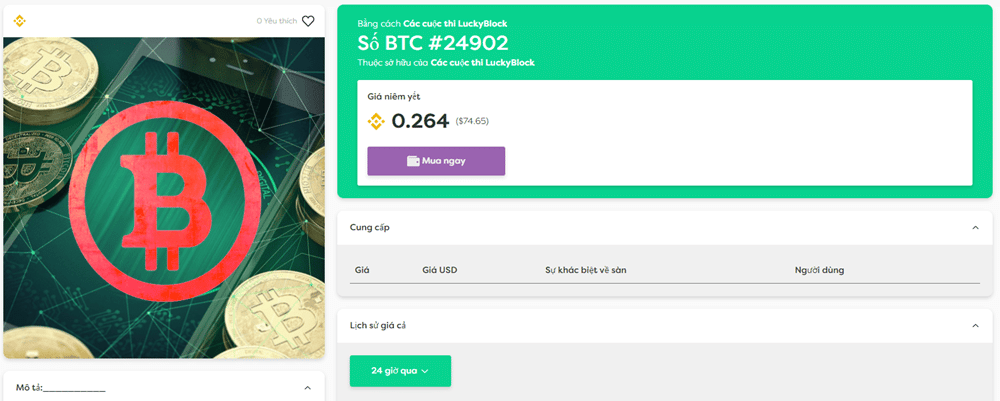
Task: Click the Sự khác biệt về sàn column header
Action: coord(585,270)
